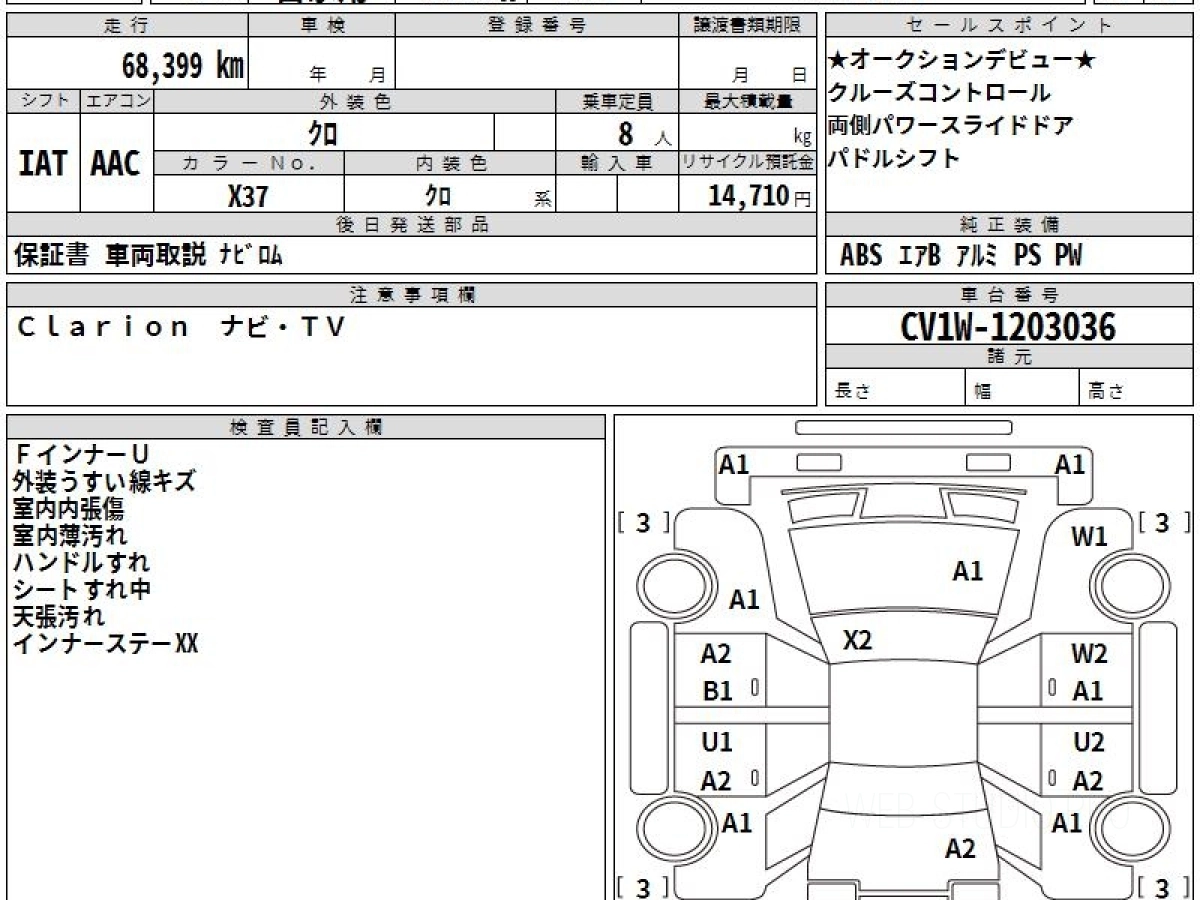Image resolution: width=1200 pixels, height=900 pixels.
Task: Click the W2 mark on the car diagram
Action: [x=1090, y=655]
